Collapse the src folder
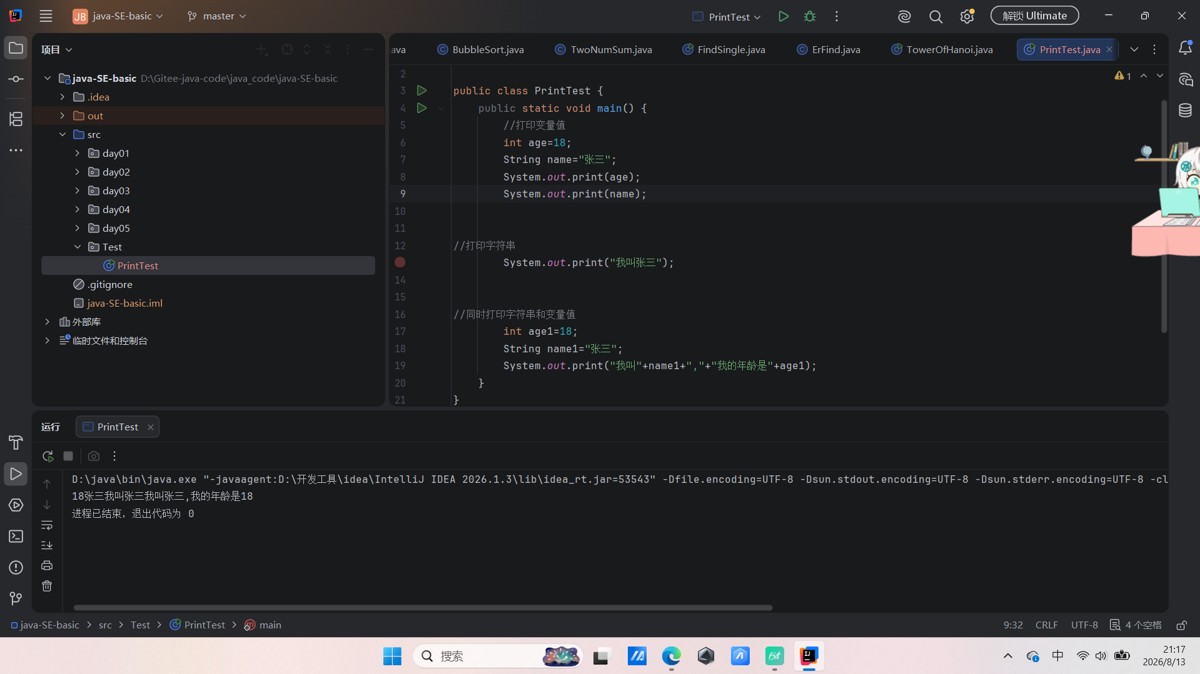The width and height of the screenshot is (1200, 674). 62,134
